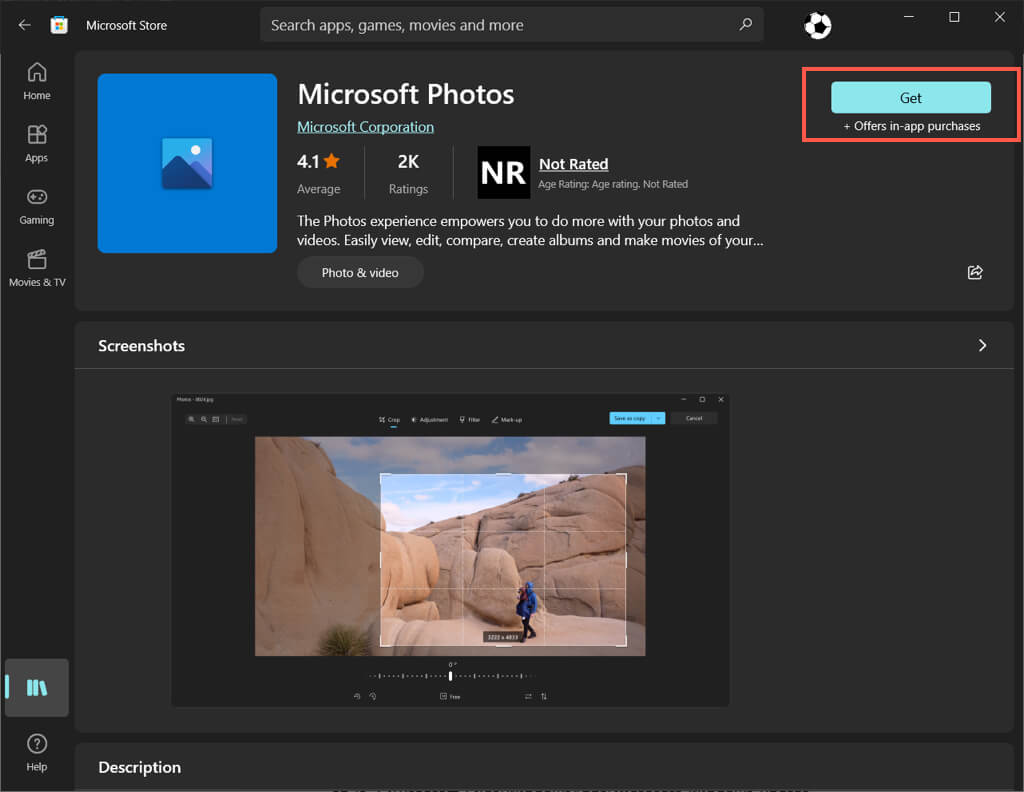
Task: Click the search magnifier icon
Action: (745, 25)
